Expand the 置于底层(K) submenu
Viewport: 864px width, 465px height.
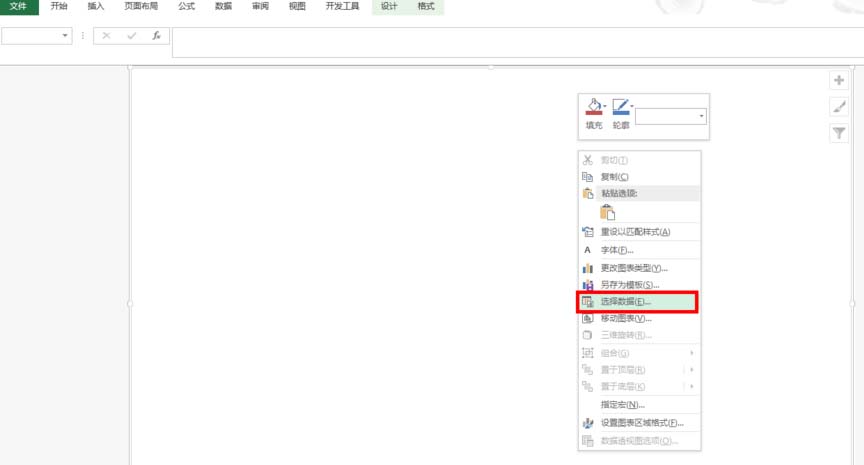click(639, 387)
